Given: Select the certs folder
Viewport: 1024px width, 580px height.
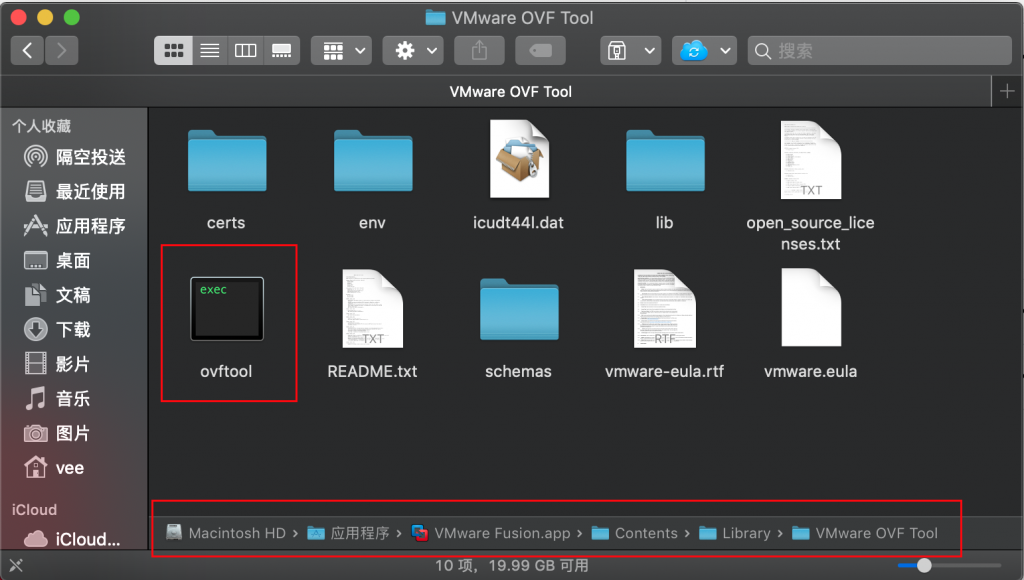Looking at the screenshot, I should [x=226, y=160].
